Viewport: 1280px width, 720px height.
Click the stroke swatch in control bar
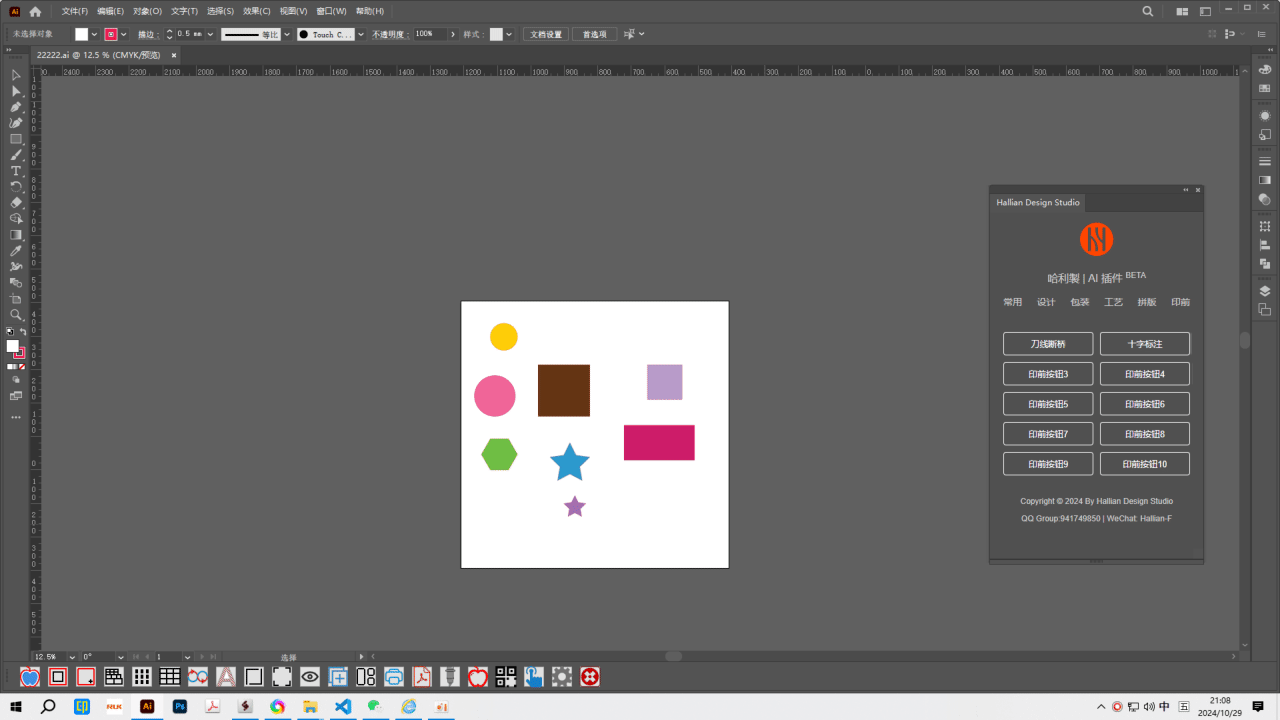(x=111, y=34)
